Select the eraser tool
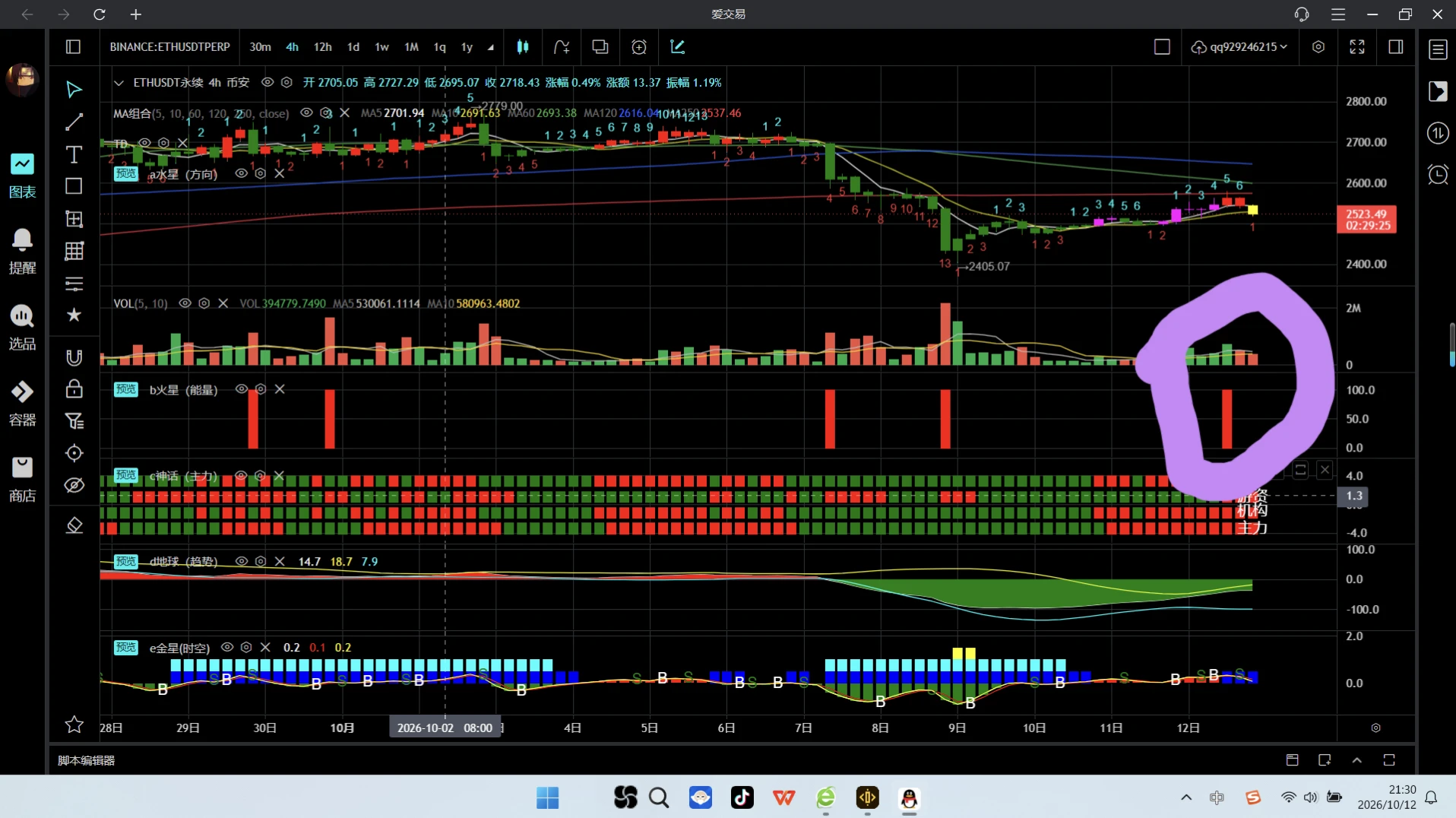The image size is (1456, 818). point(74,525)
